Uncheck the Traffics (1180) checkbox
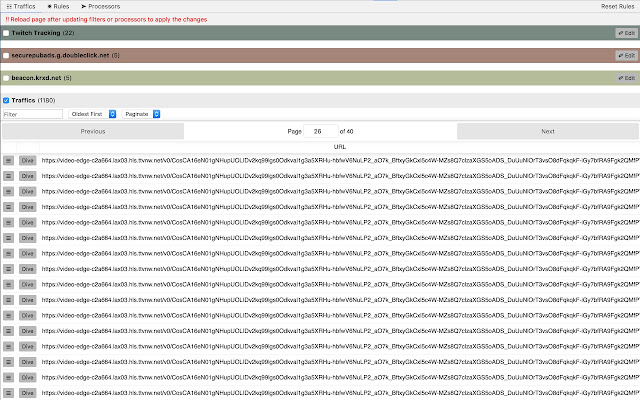The height and width of the screenshot is (400, 640). pos(6,100)
